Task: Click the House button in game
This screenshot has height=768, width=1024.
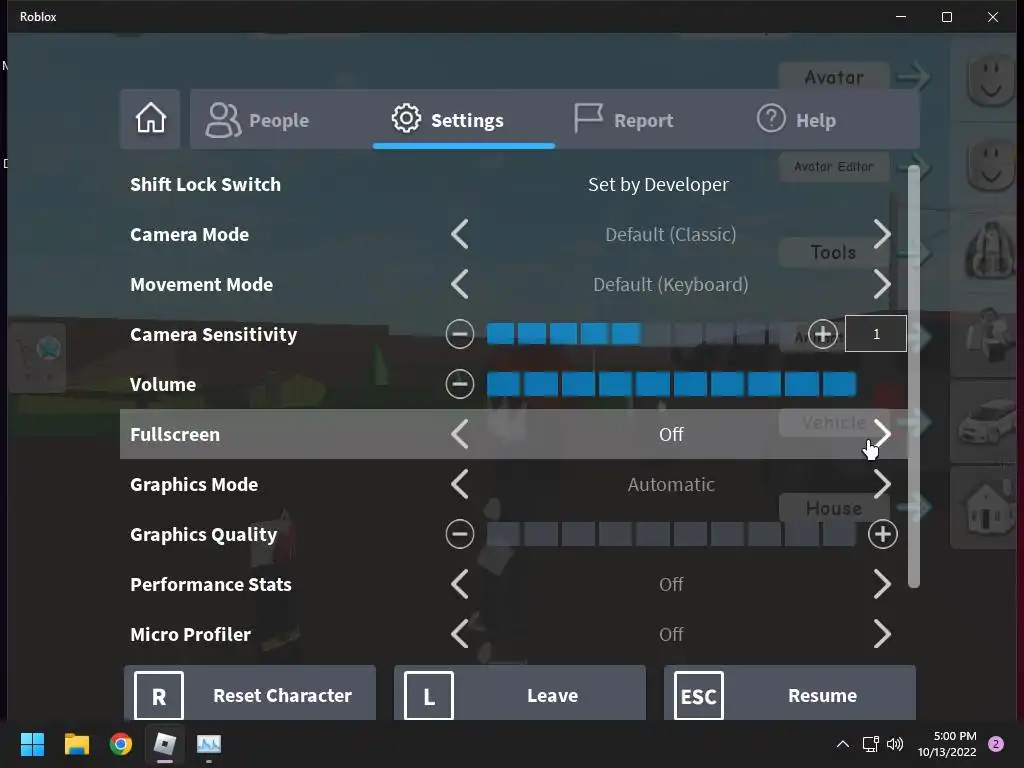Action: 834,508
